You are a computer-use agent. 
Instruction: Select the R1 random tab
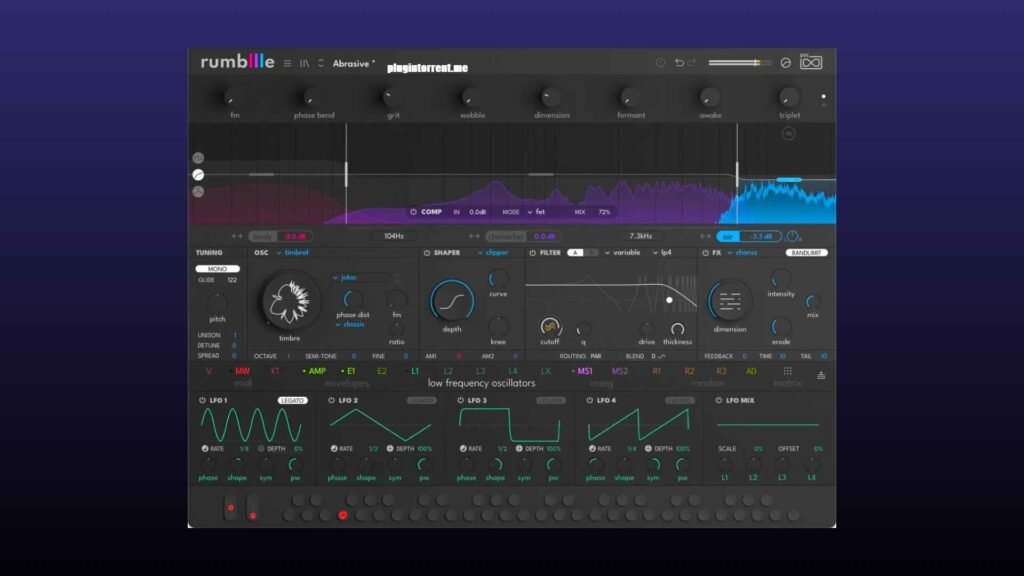click(656, 371)
